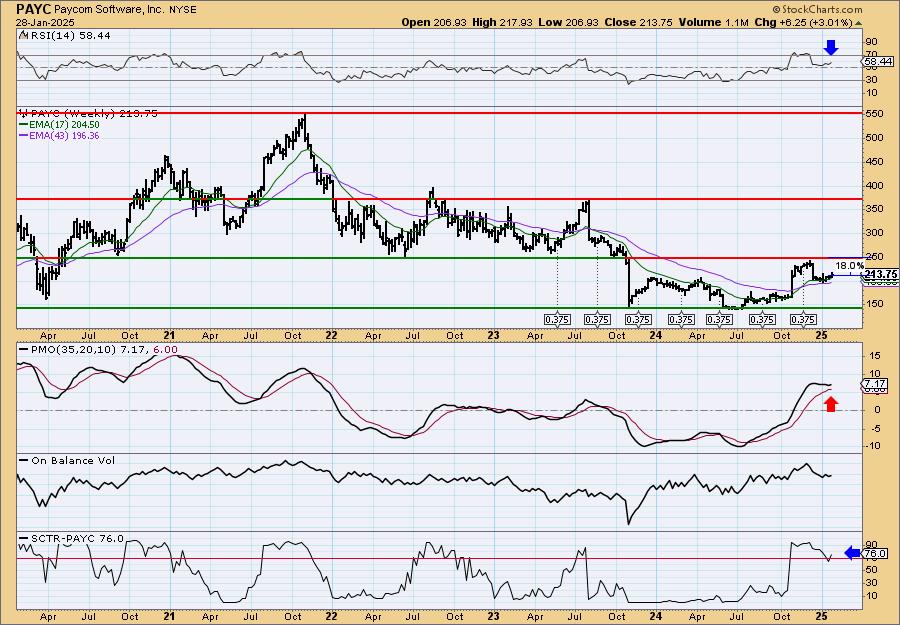
Task: Click the Chg +6.25 (+3.01%) value
Action: coord(802,22)
